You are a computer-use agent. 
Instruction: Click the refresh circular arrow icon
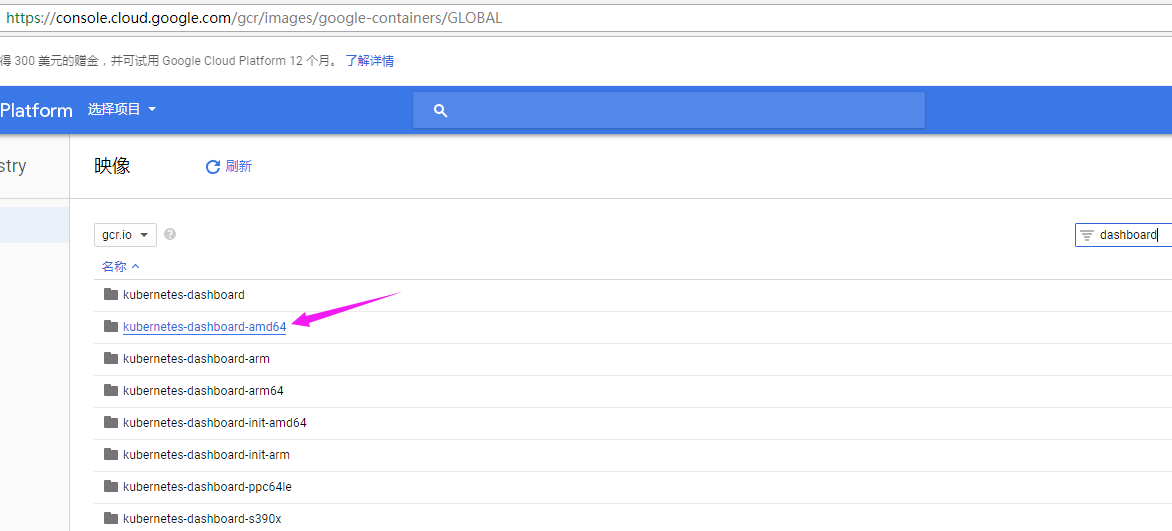tap(213, 167)
